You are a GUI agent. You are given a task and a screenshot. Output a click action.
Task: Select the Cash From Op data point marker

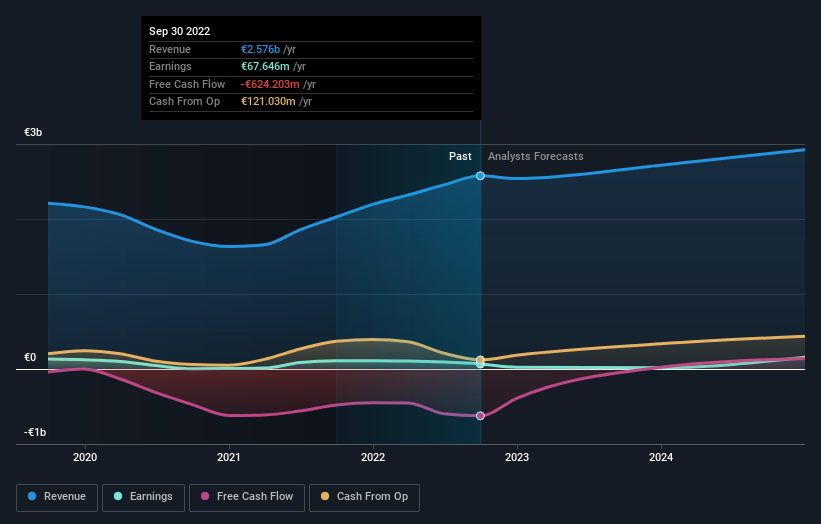(480, 360)
